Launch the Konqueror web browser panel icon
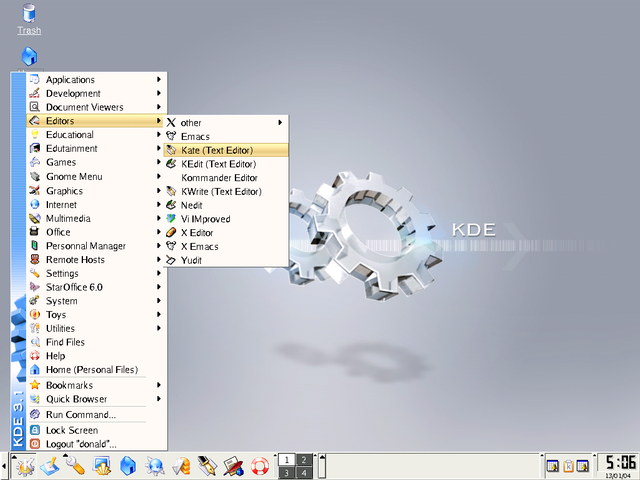 pyautogui.click(x=155, y=465)
